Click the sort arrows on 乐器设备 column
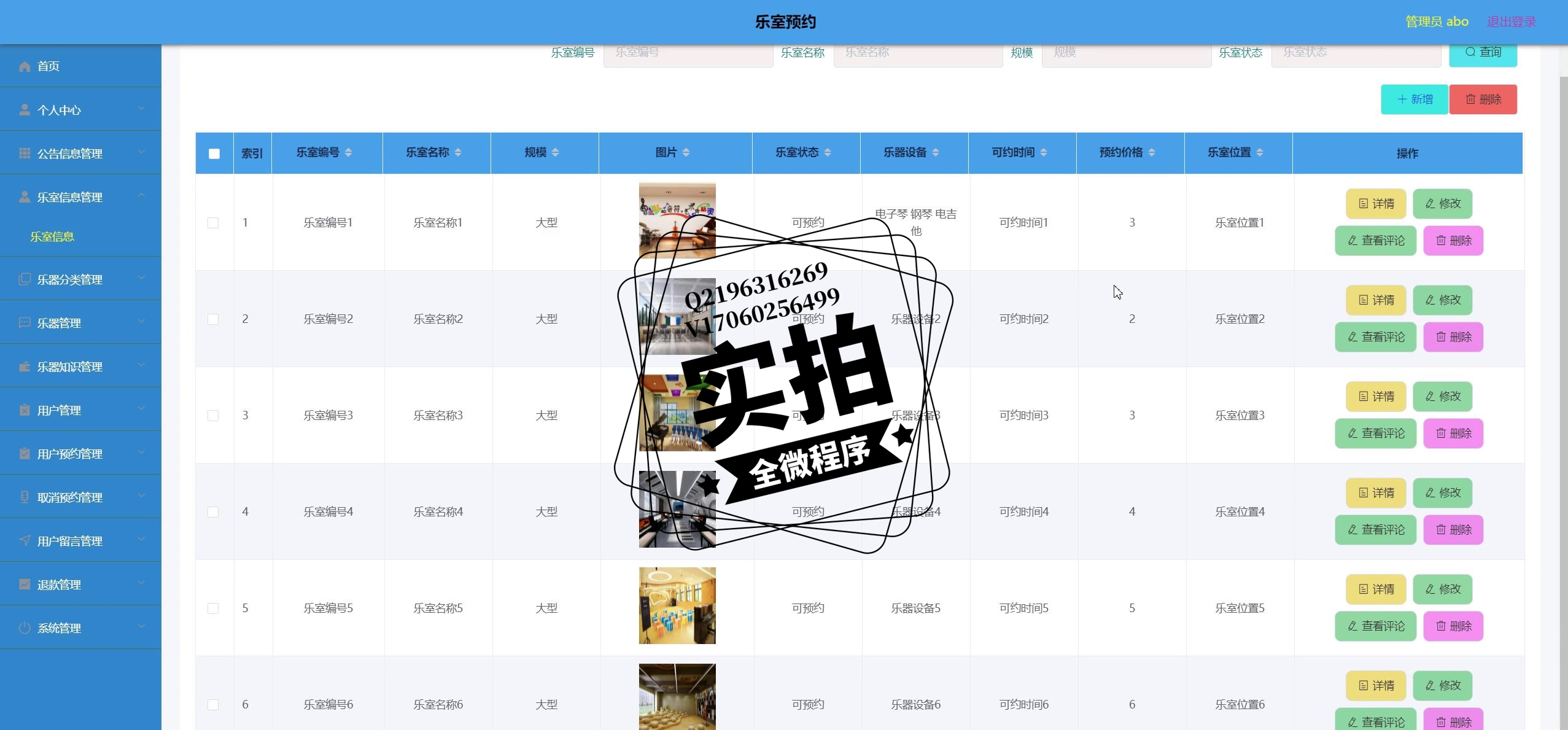Screen dimensions: 1568x730 (936, 152)
